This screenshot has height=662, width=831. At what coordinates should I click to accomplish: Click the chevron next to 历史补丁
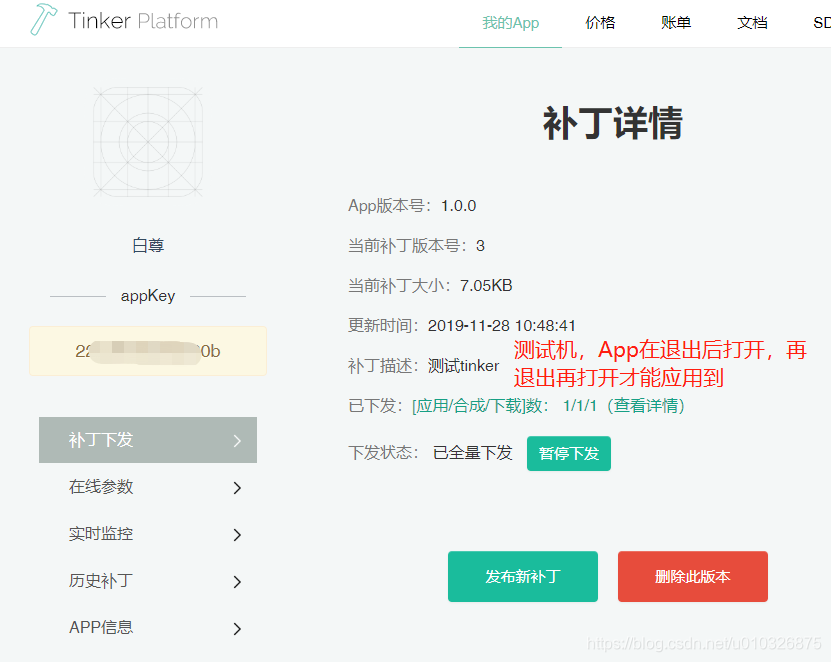click(237, 581)
